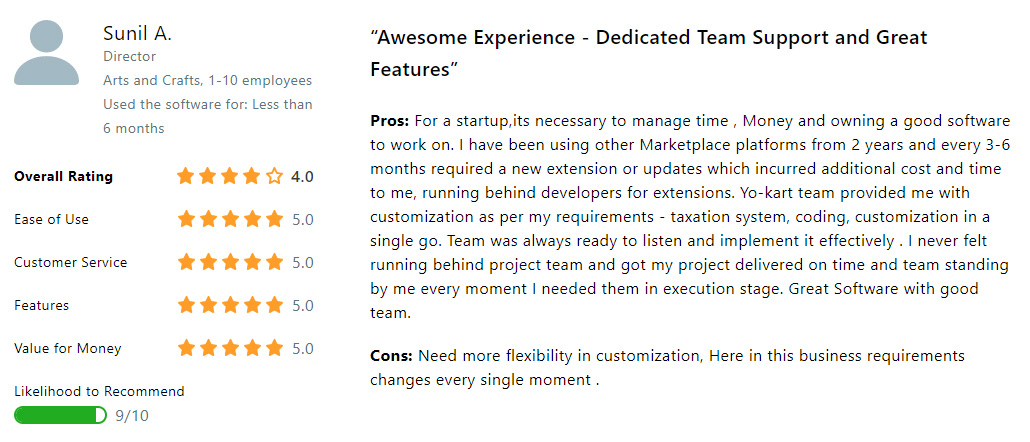Click the second Ease of Use star
Image resolution: width=1030 pixels, height=442 pixels.
click(208, 219)
